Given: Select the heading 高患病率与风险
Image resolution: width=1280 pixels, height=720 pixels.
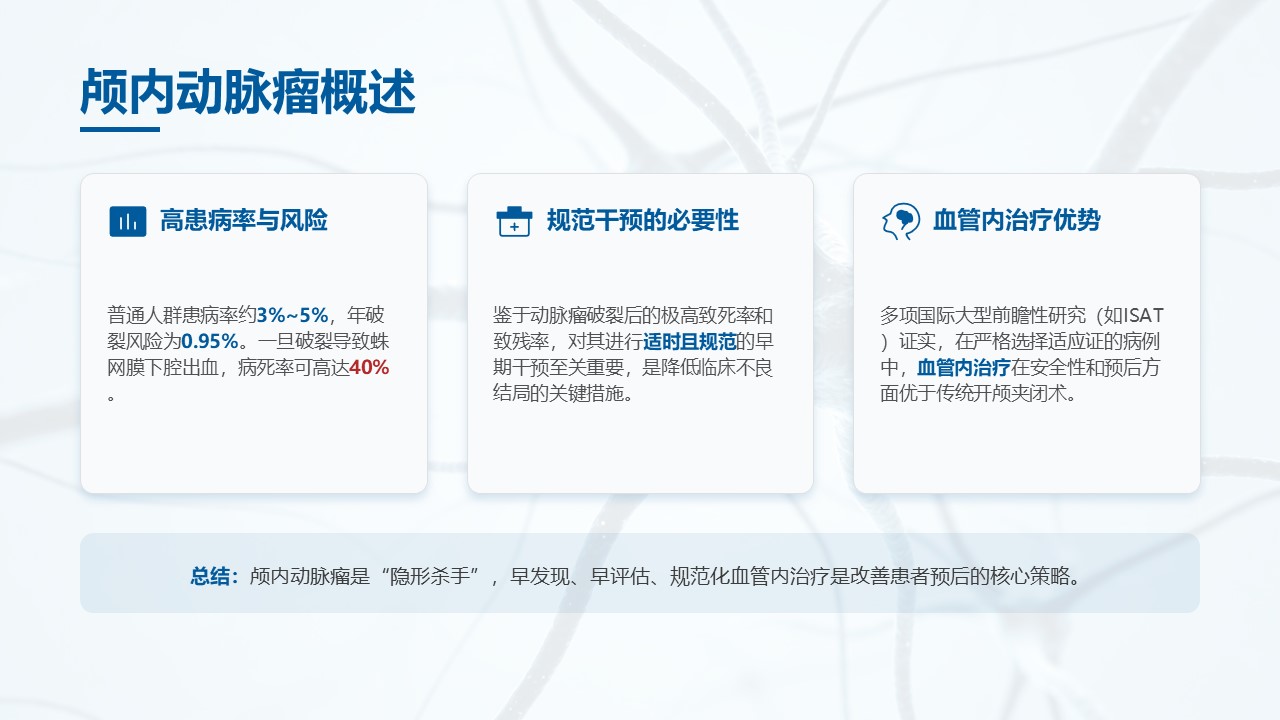Looking at the screenshot, I should point(243,221).
